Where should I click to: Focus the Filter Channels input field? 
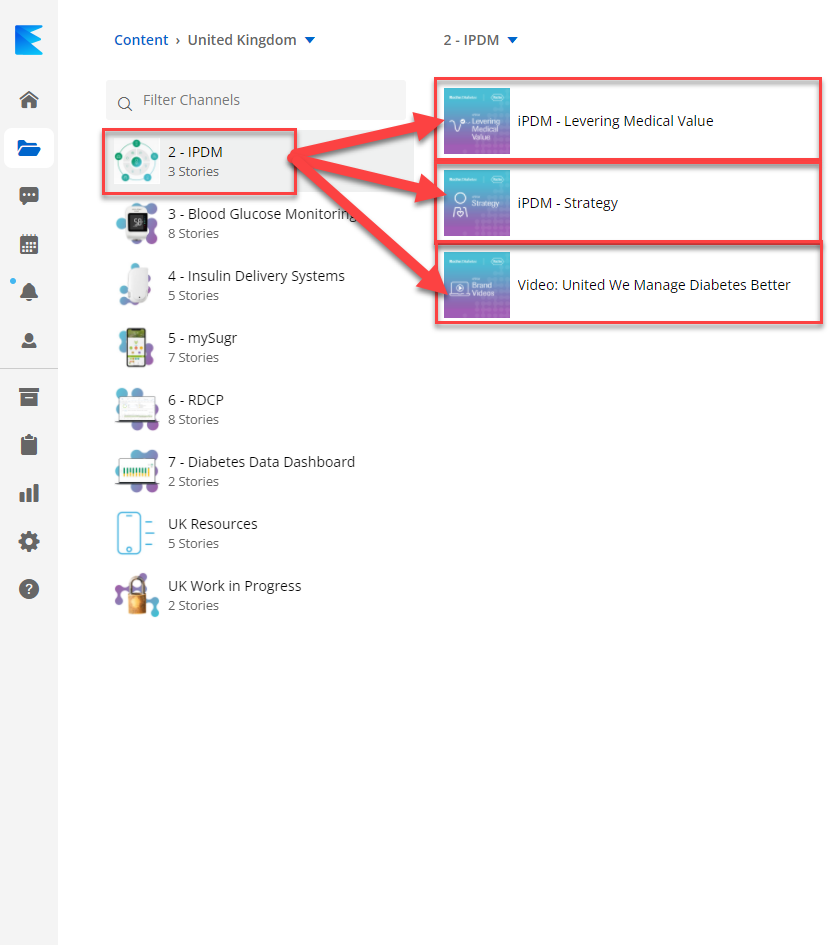[x=256, y=100]
